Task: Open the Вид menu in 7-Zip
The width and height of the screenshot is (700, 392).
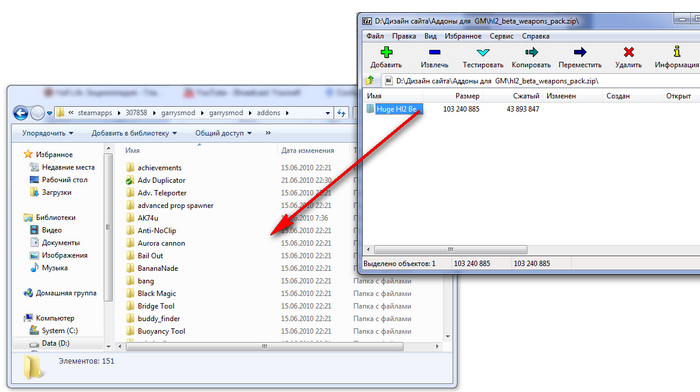Action: point(430,36)
